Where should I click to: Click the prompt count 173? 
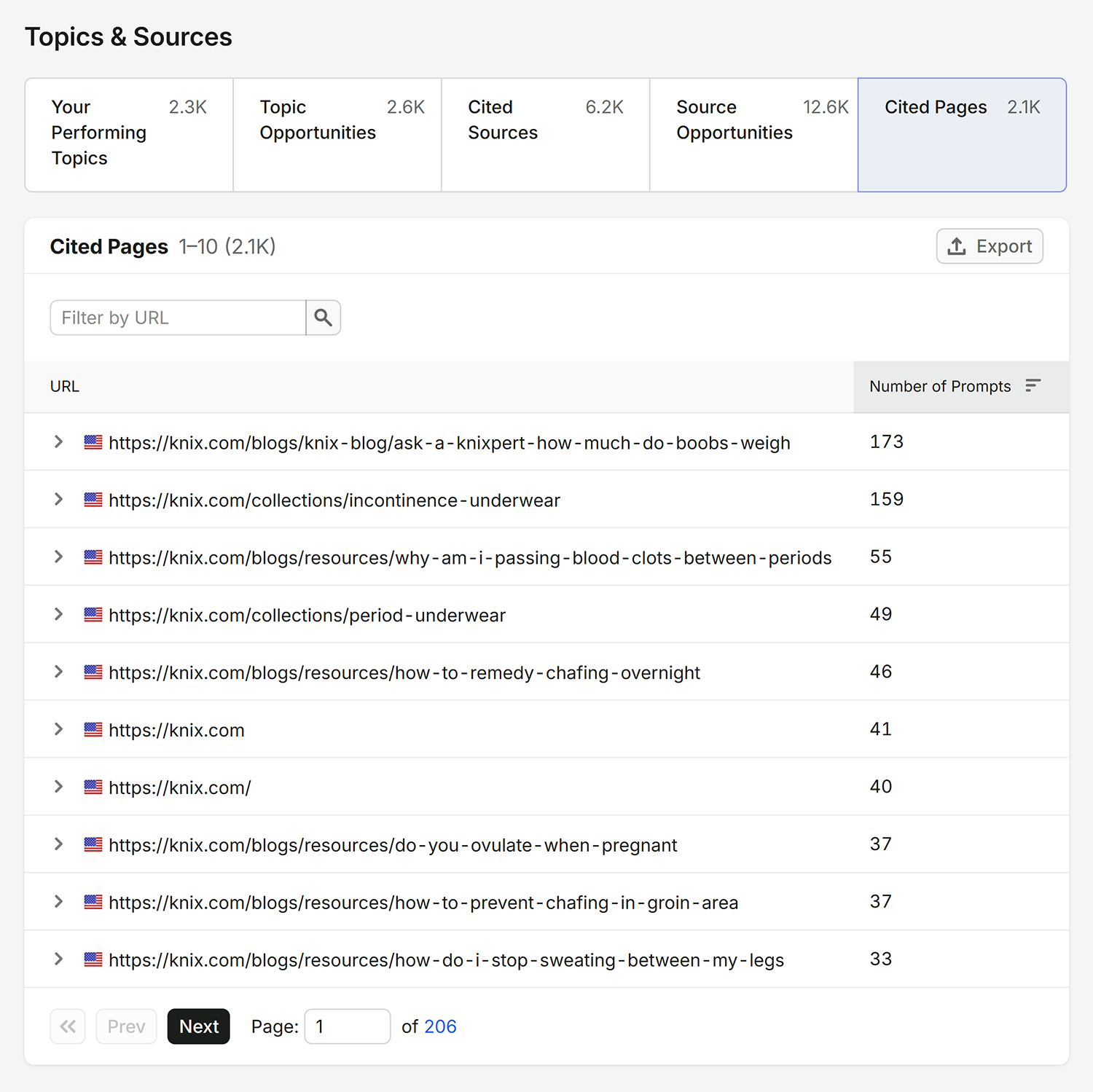pos(886,442)
